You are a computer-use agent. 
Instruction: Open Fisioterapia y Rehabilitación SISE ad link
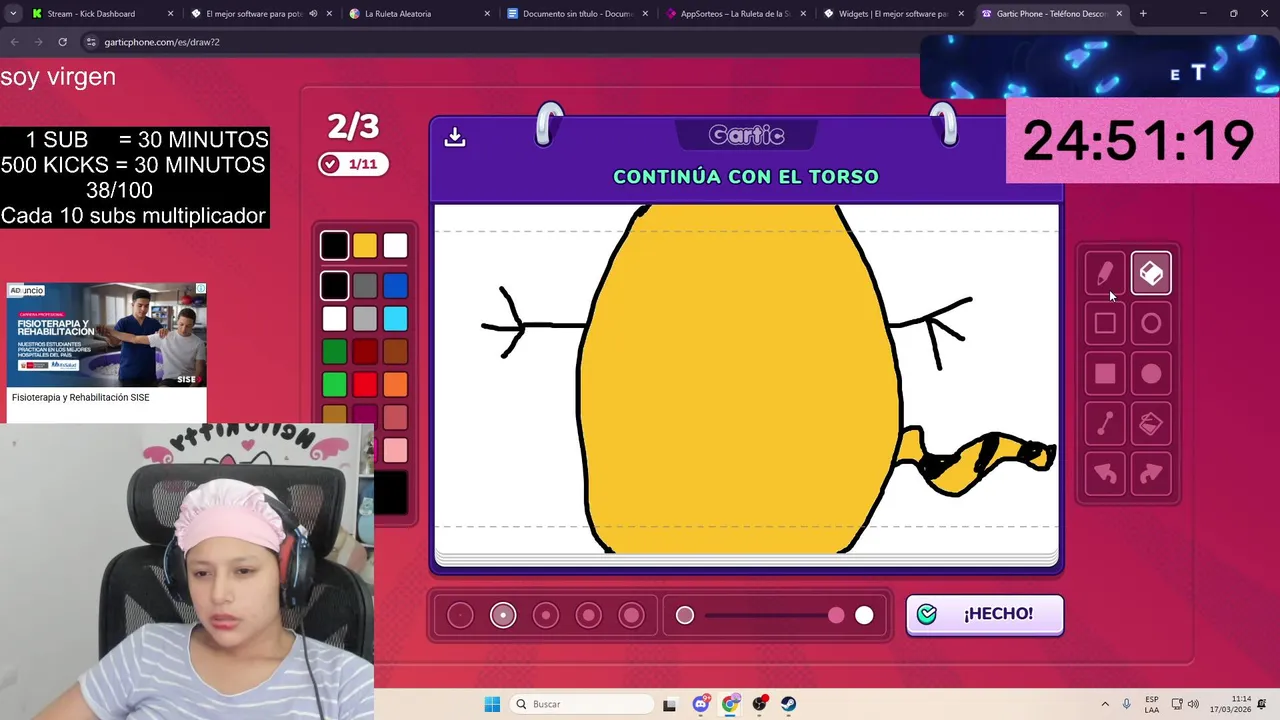(80, 398)
